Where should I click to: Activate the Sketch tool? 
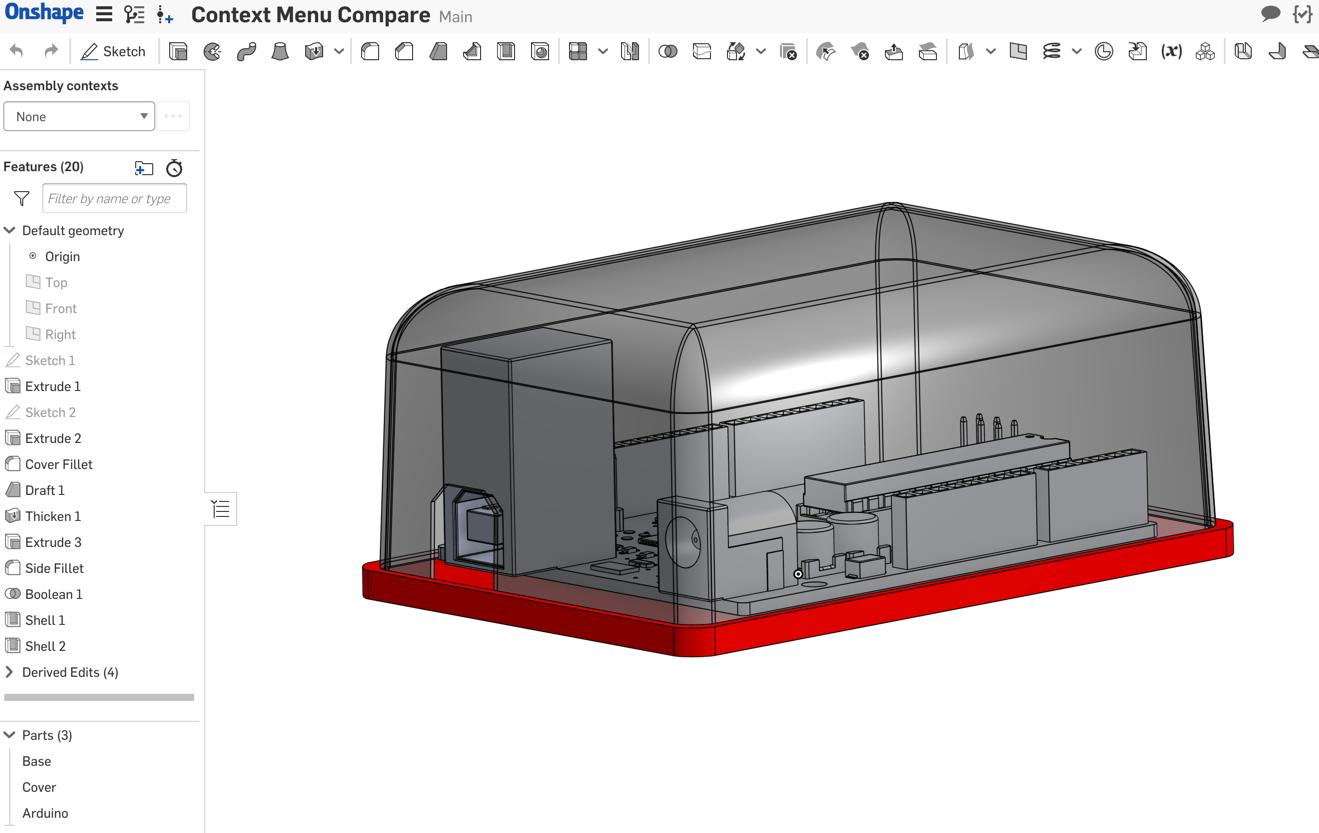pyautogui.click(x=113, y=51)
